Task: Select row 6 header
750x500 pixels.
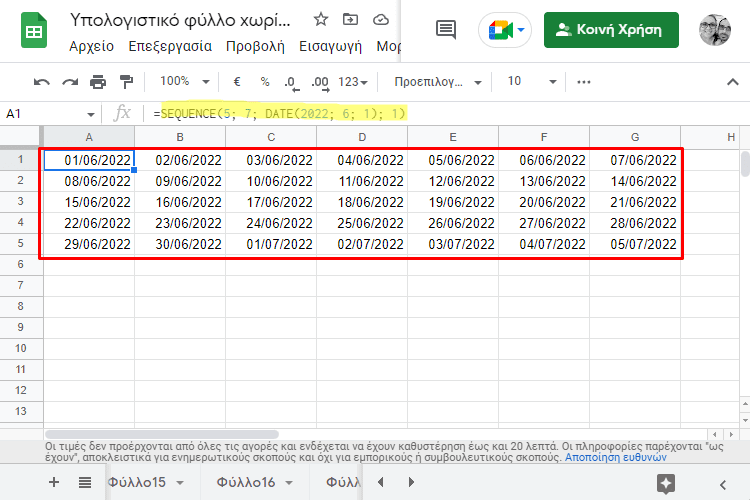Action: [21, 264]
